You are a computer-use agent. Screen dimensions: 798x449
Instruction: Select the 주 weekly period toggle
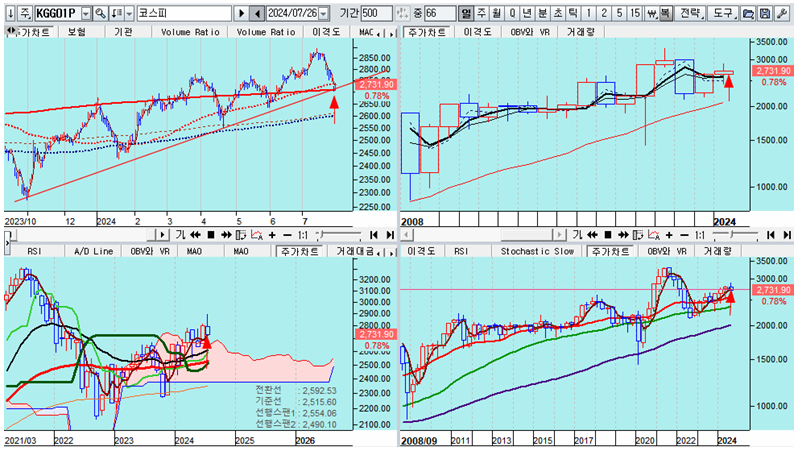(481, 13)
